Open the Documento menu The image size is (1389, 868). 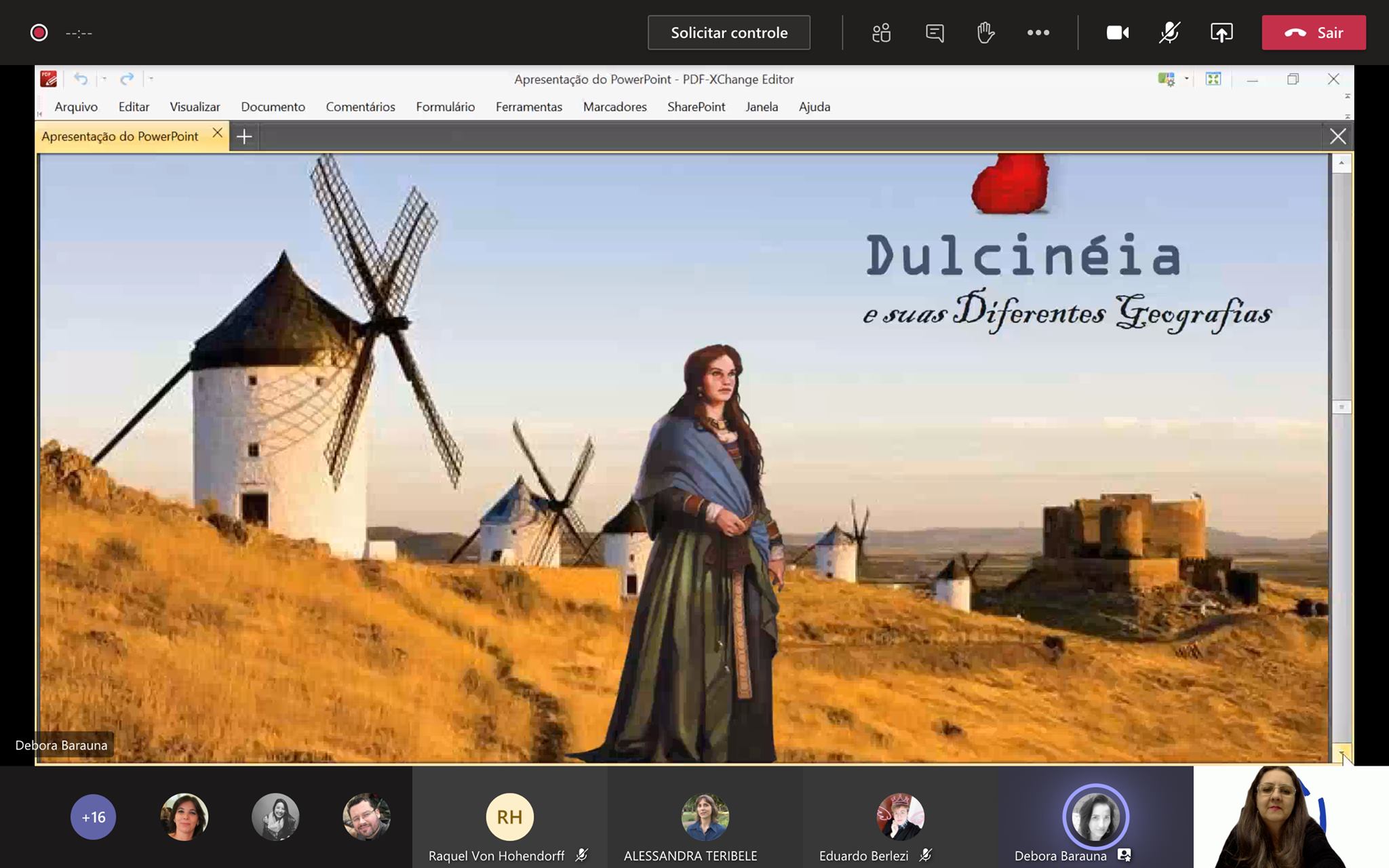(273, 106)
